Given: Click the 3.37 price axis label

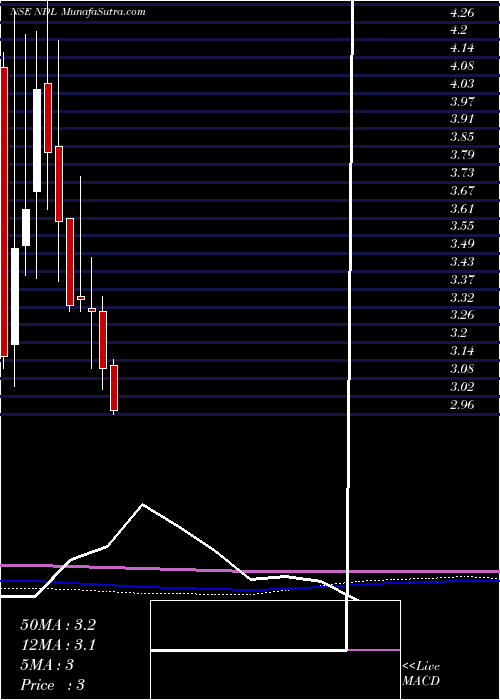Looking at the screenshot, I should (x=462, y=279).
